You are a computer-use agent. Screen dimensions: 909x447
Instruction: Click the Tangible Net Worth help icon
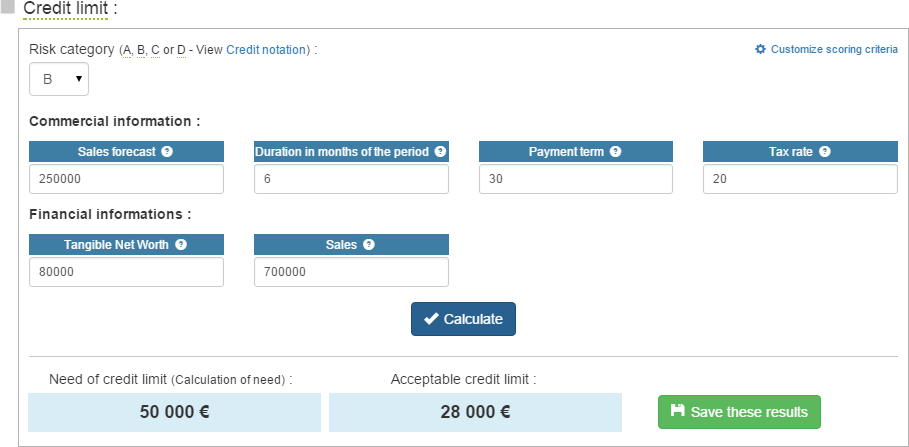click(x=181, y=245)
